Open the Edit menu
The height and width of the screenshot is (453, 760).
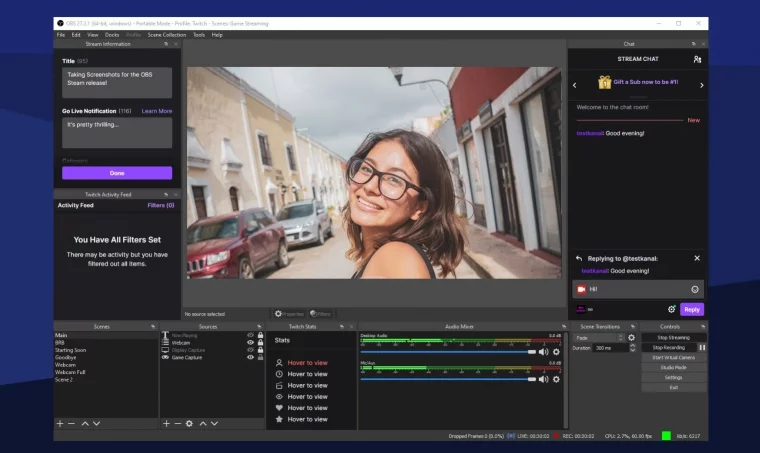76,35
